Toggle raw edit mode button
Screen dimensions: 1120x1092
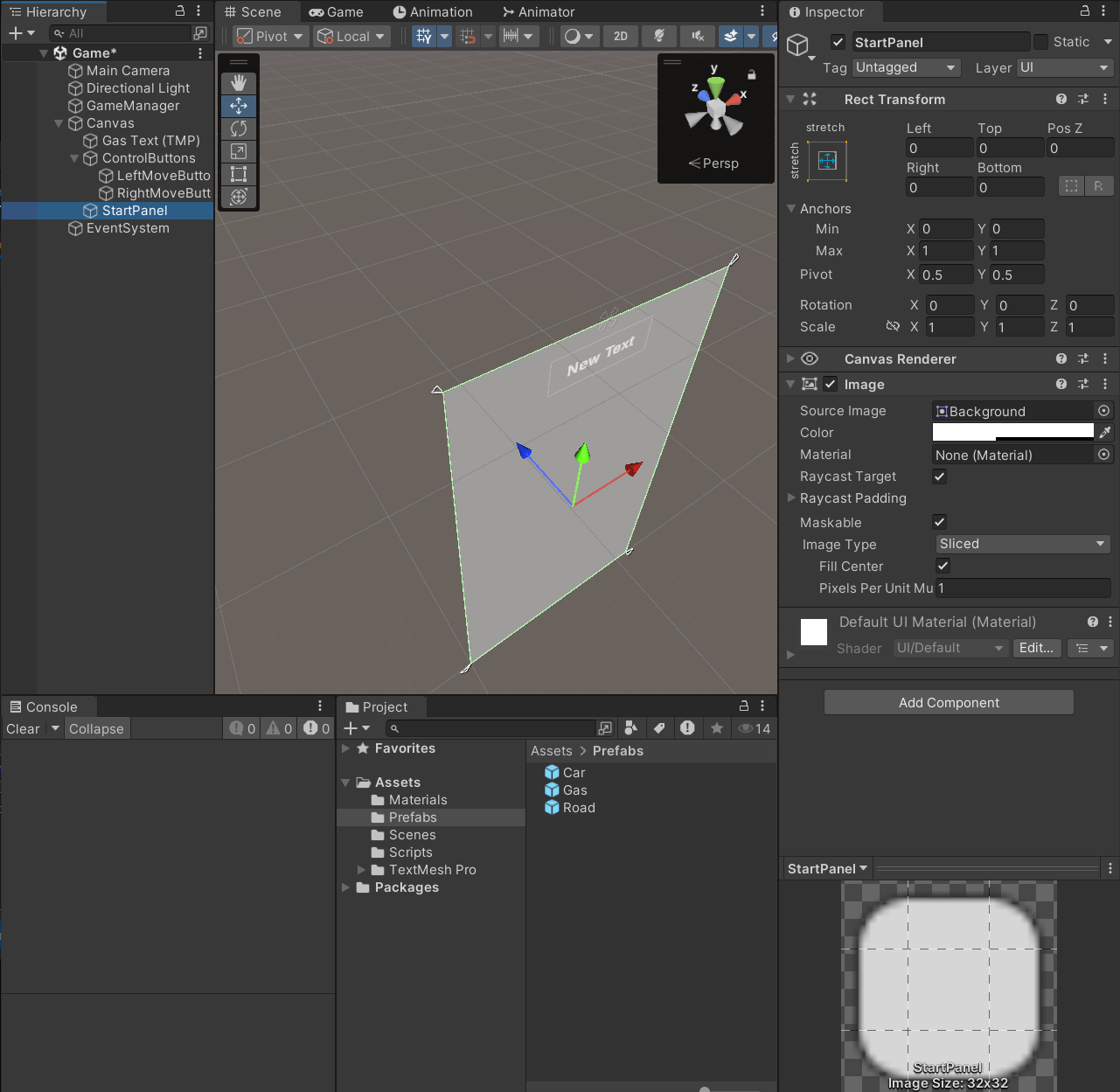click(1098, 185)
